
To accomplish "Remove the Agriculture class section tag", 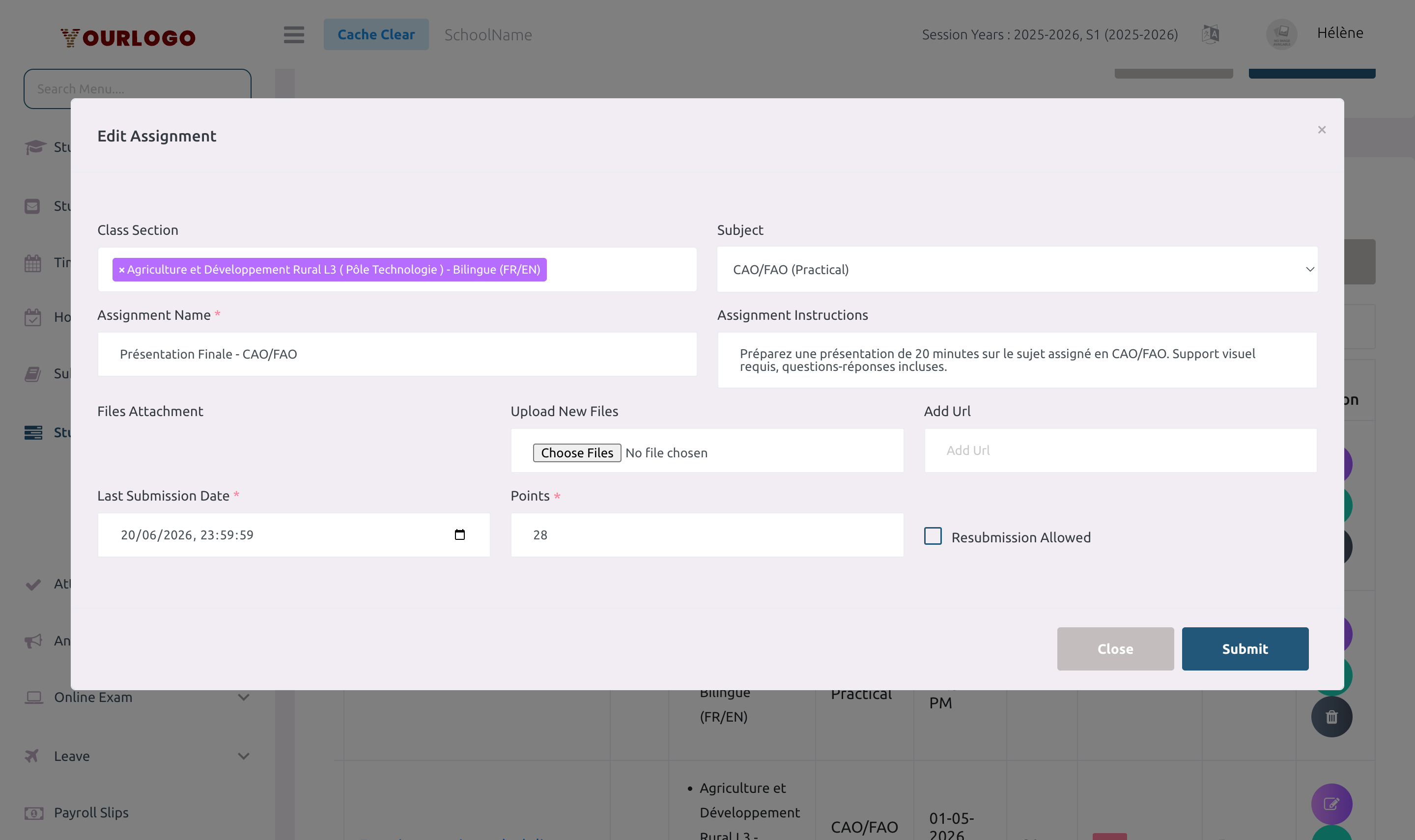I will [x=122, y=270].
